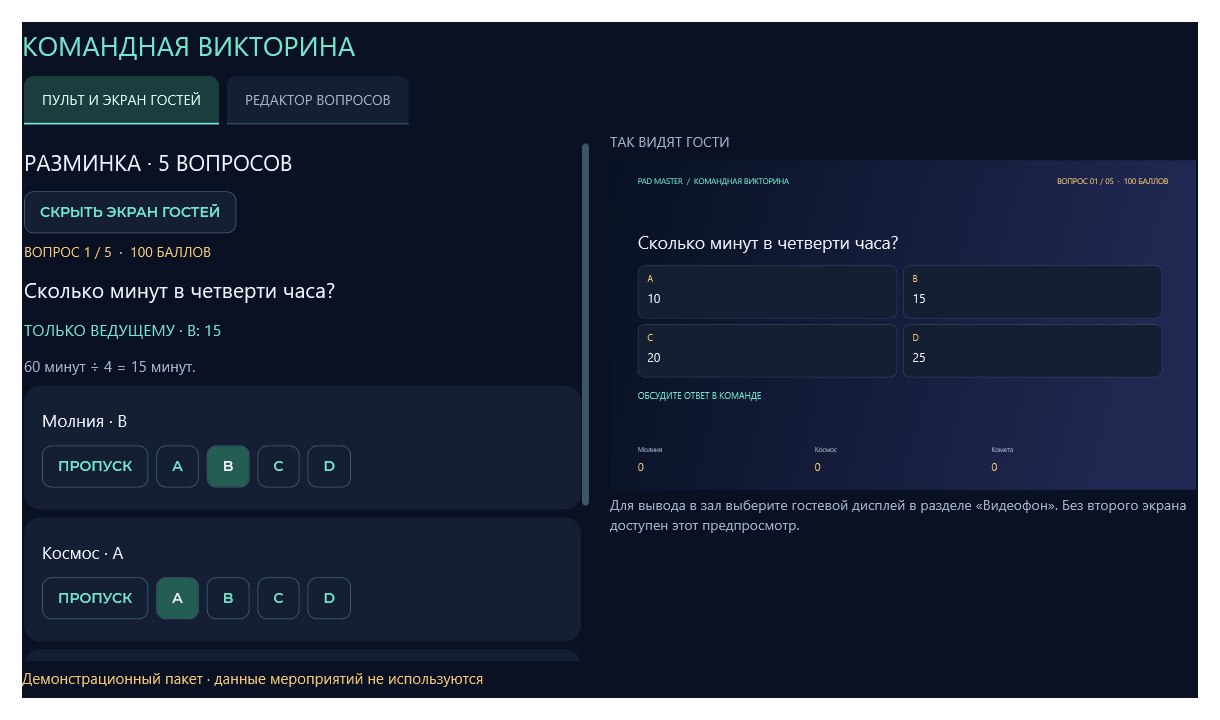The height and width of the screenshot is (720, 1220).
Task: Choose answer C for team Космос
Action: coord(278,598)
